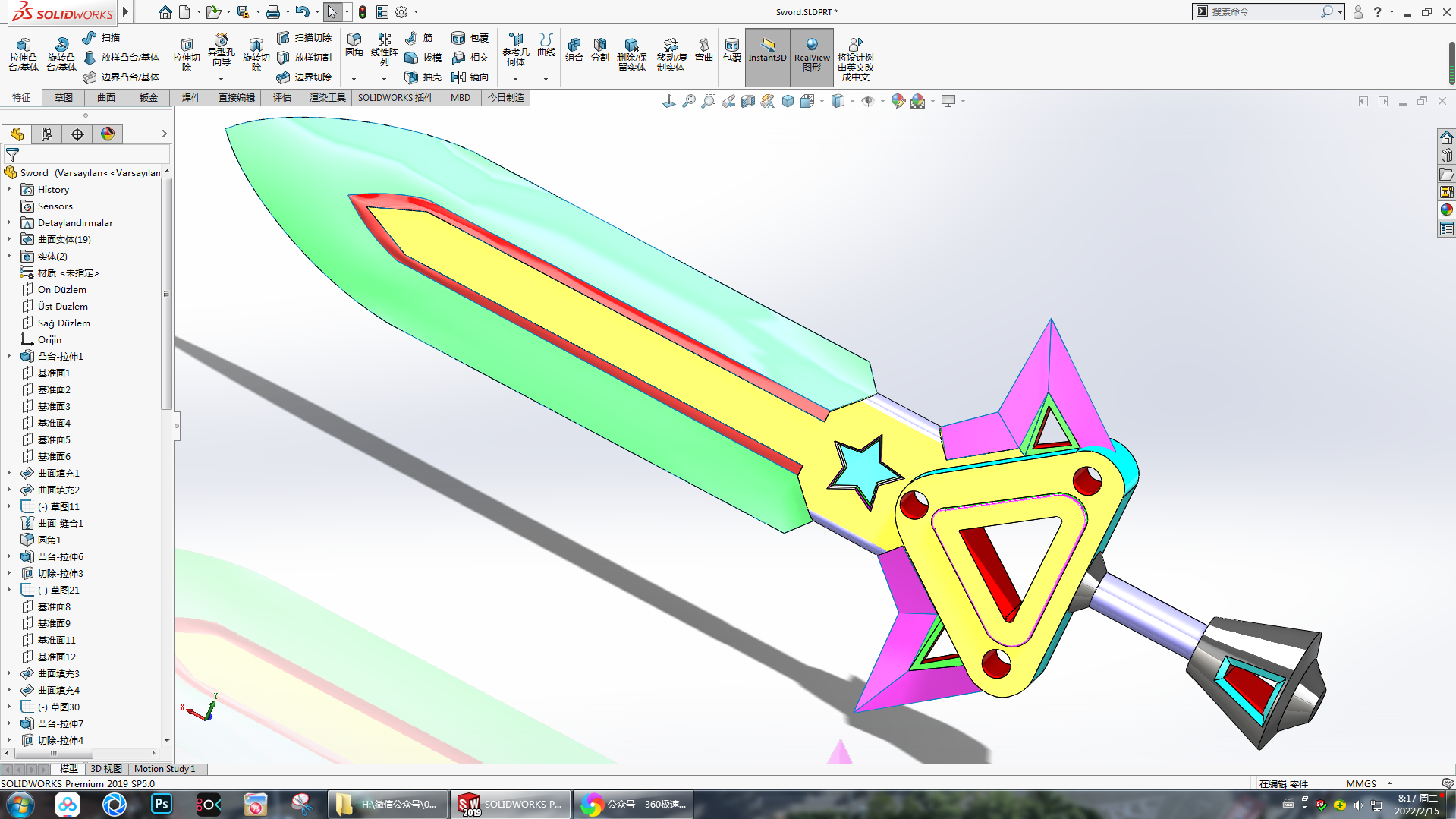Viewport: 1456px width, 819px height.
Task: Open the Motion Study 1 tab
Action: point(165,769)
